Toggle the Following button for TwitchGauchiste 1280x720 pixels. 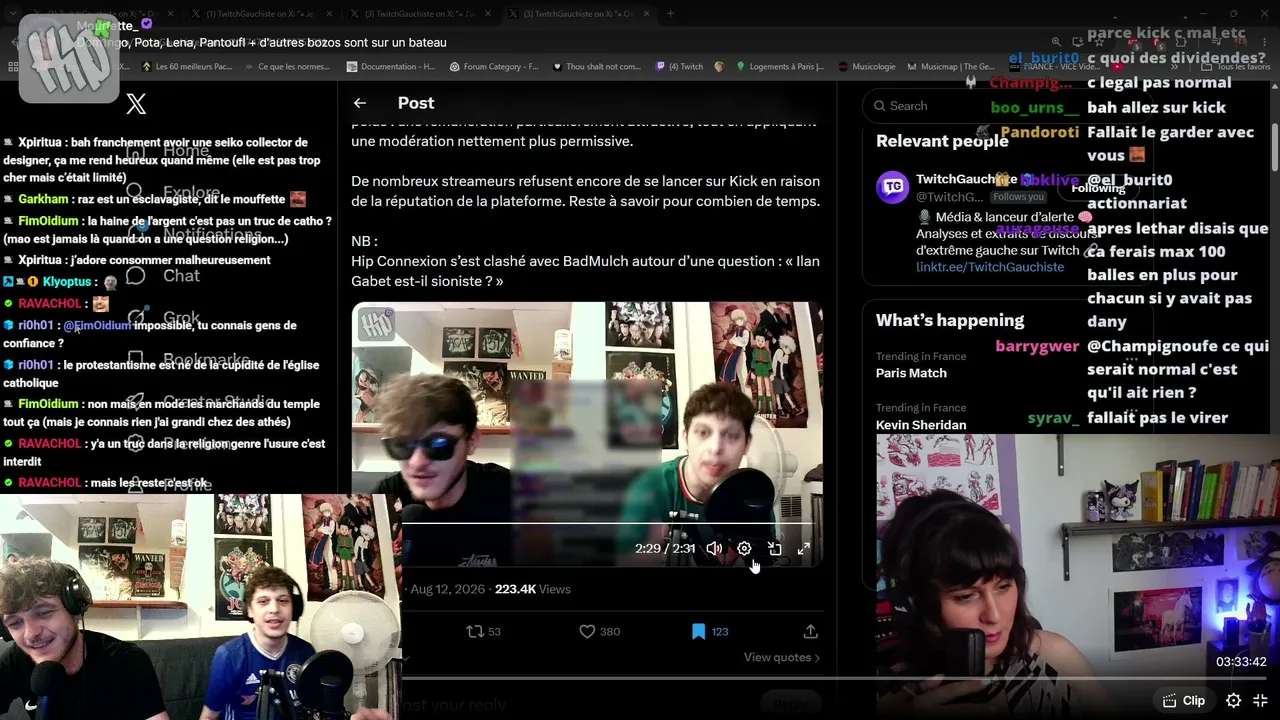(x=1098, y=188)
